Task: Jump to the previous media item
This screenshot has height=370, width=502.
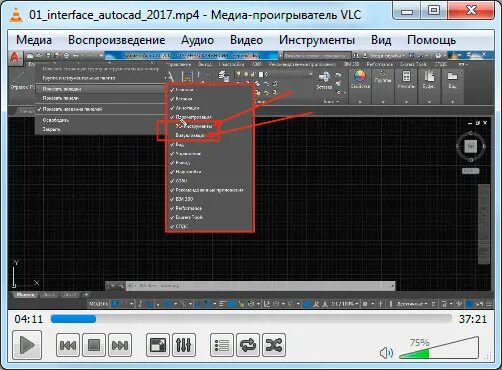Action: click(x=68, y=345)
